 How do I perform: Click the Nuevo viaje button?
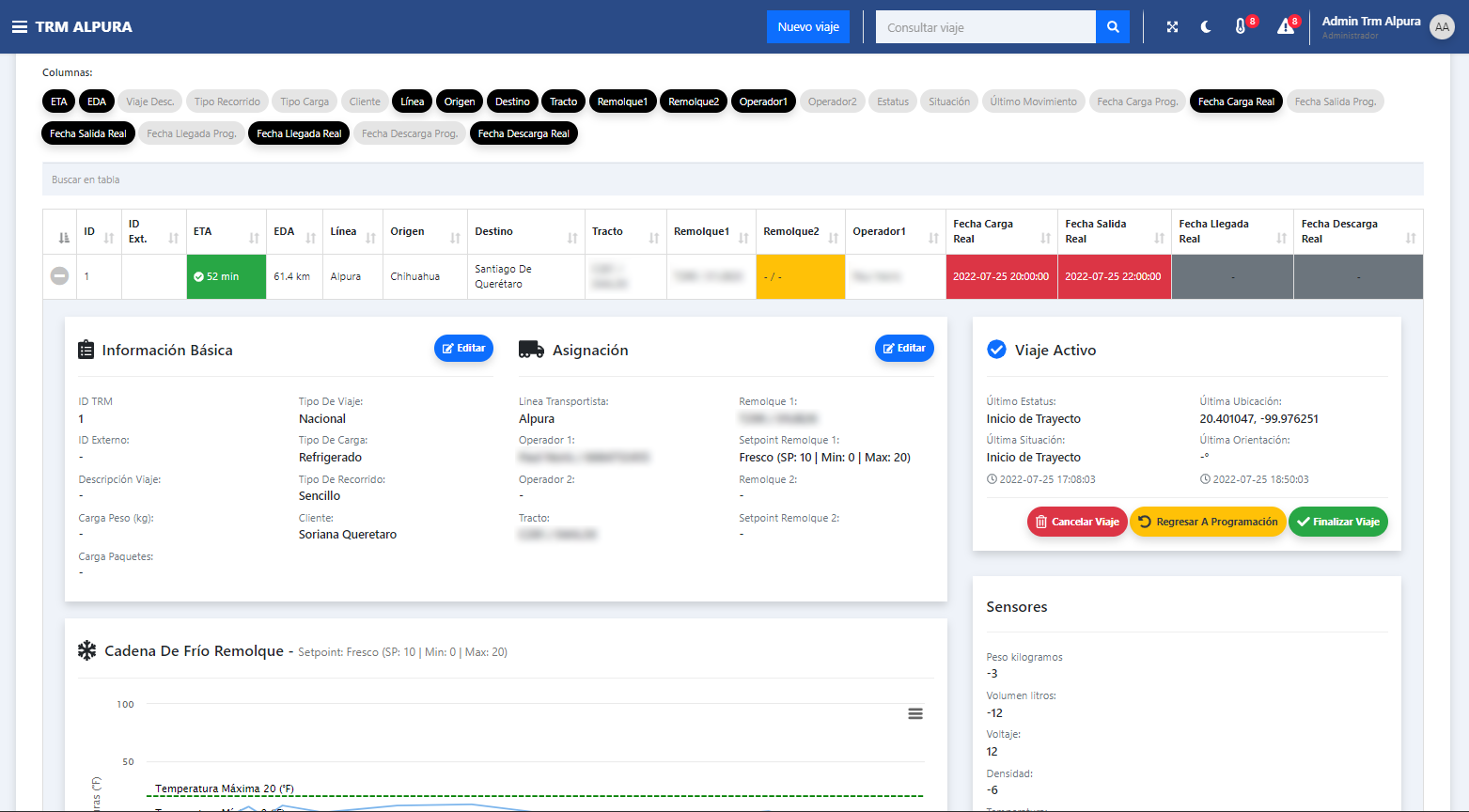pos(807,27)
